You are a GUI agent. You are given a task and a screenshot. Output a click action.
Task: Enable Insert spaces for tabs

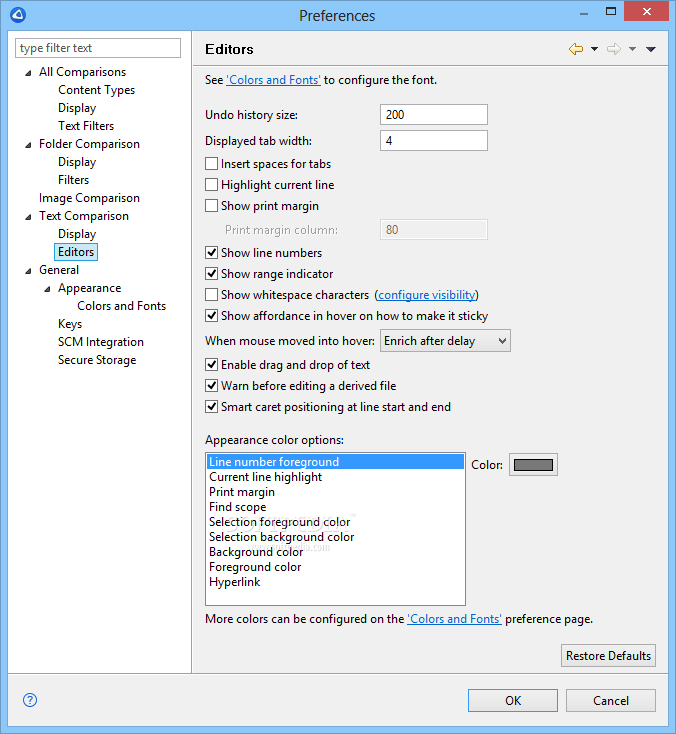212,164
